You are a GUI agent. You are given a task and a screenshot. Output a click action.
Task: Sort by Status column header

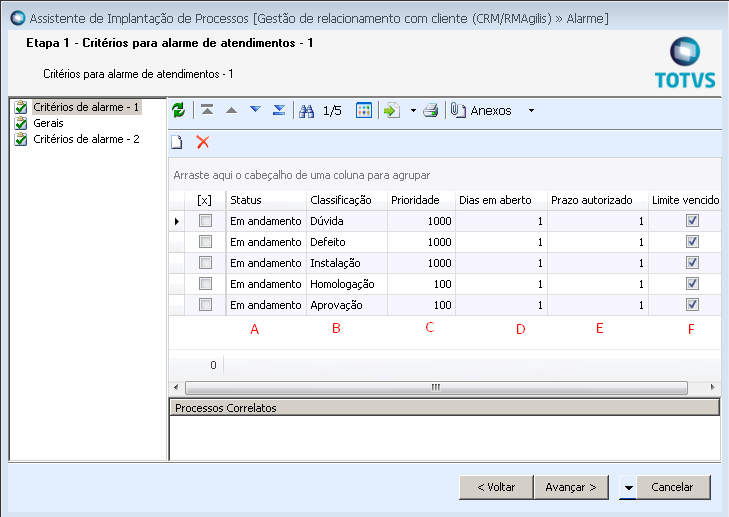tap(266, 200)
